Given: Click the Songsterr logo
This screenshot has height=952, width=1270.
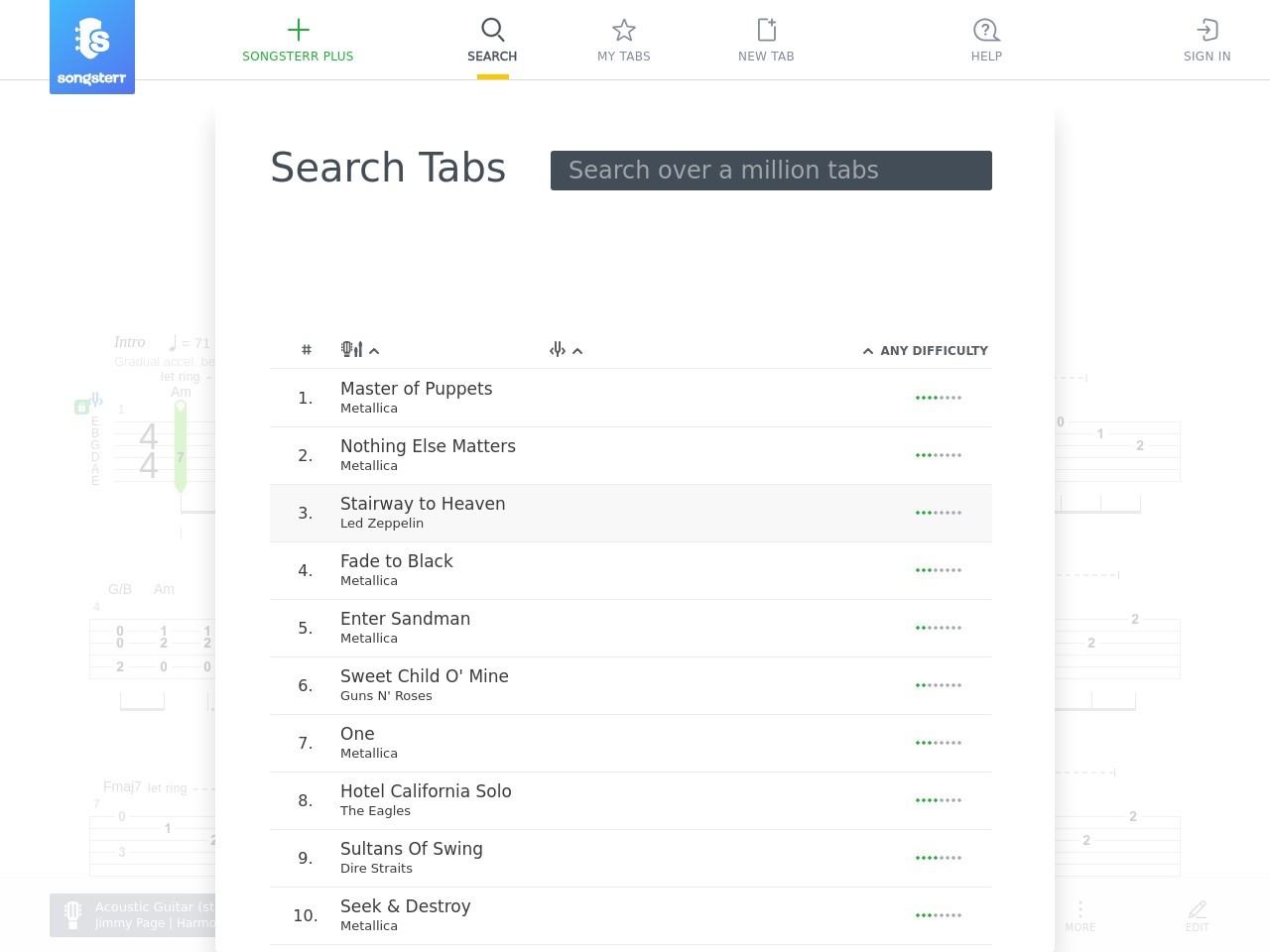Looking at the screenshot, I should click(x=92, y=47).
